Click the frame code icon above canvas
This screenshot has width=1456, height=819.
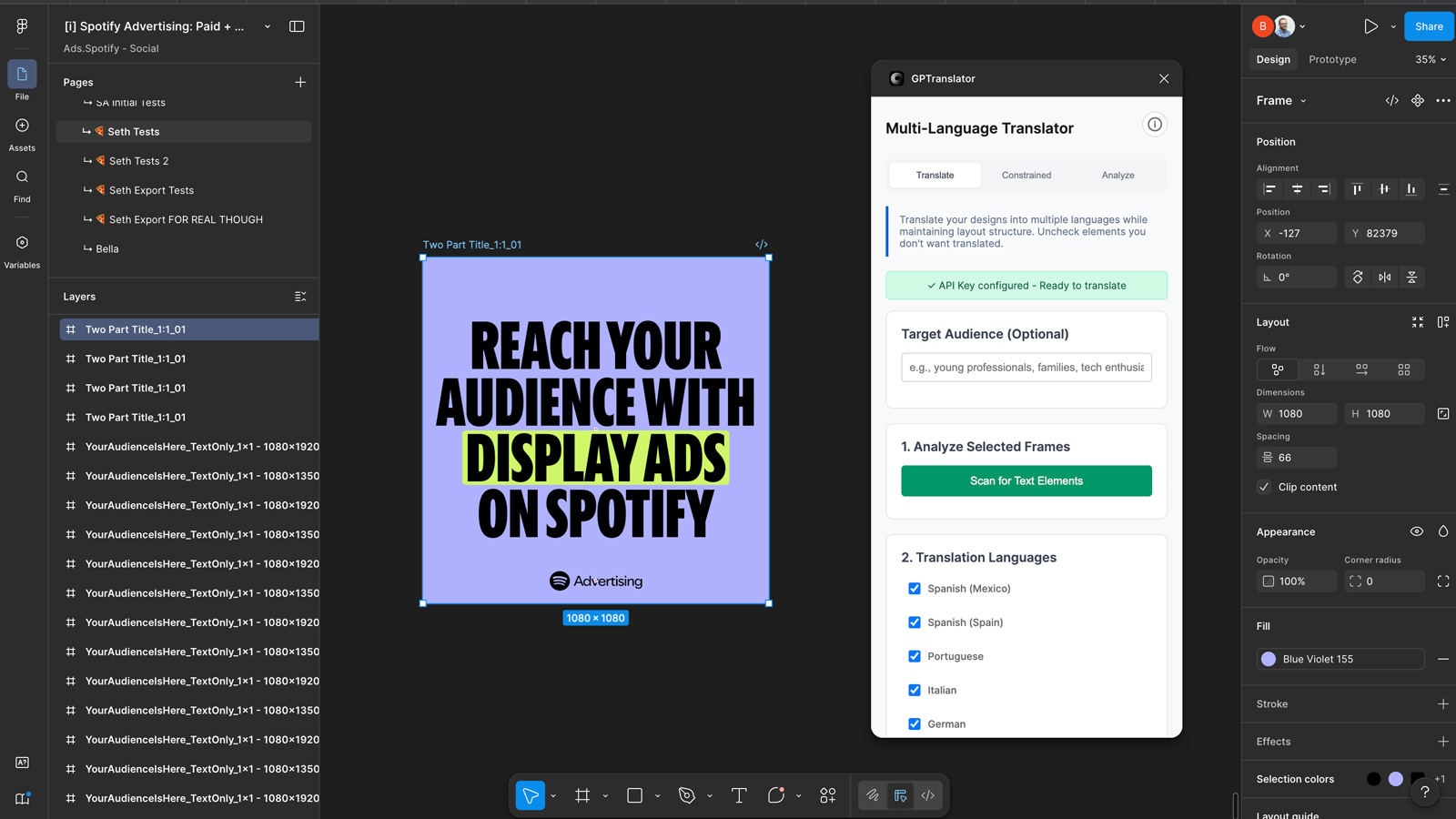click(x=762, y=245)
